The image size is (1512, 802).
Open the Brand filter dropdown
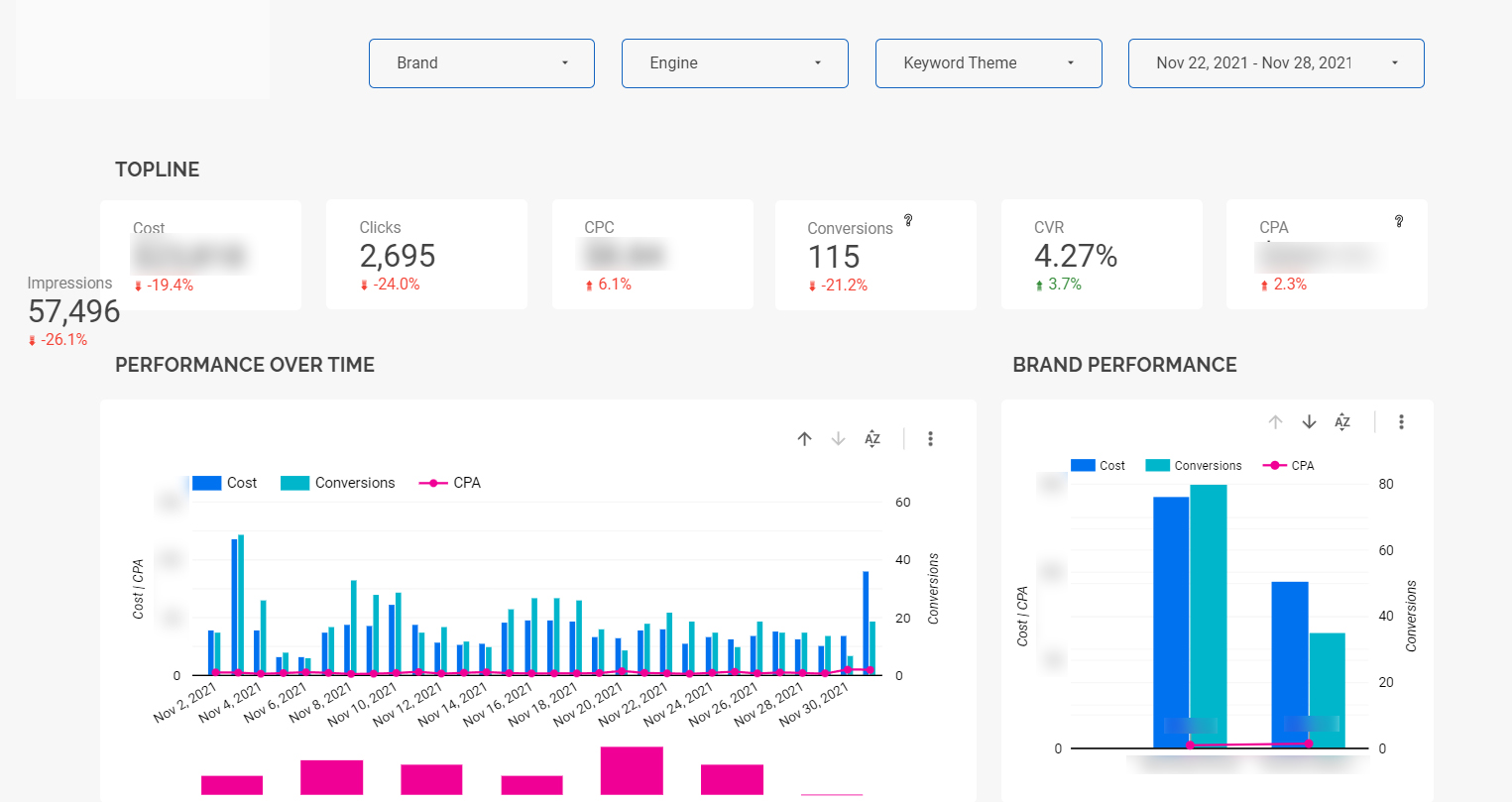click(x=482, y=63)
